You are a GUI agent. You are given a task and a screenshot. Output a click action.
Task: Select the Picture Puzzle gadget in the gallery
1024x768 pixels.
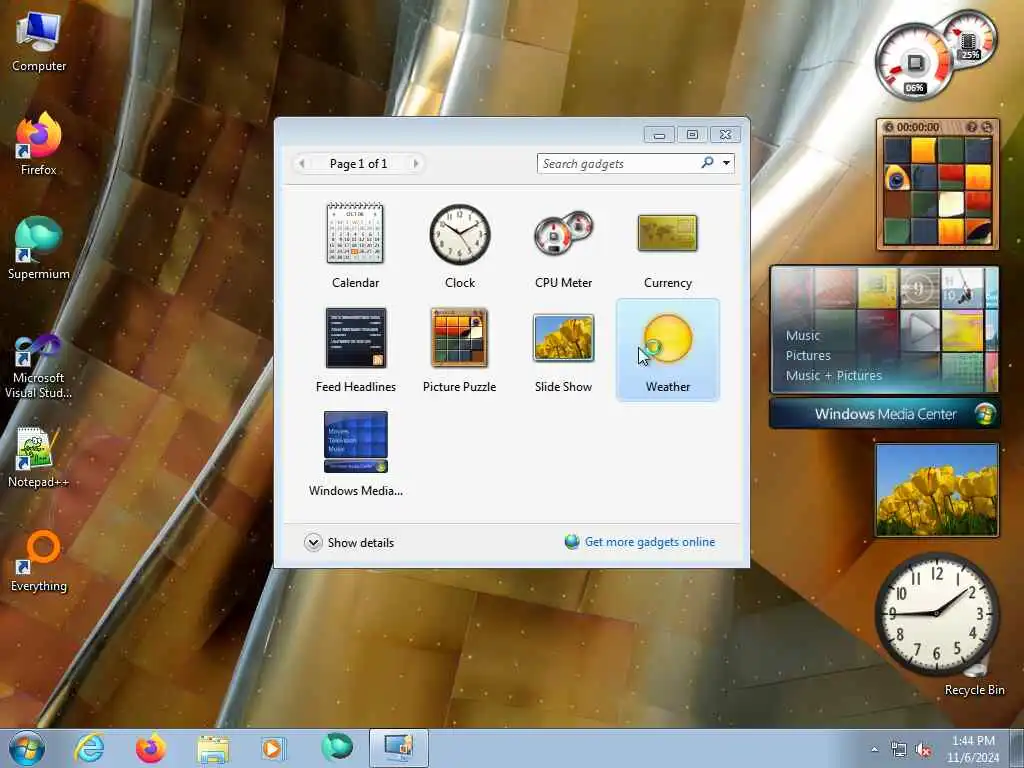460,350
